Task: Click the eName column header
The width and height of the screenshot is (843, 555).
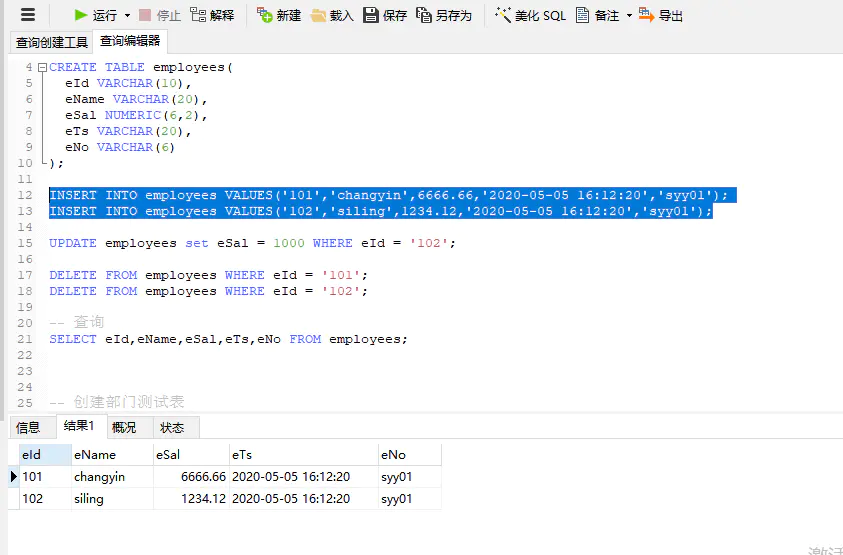Action: (x=112, y=455)
